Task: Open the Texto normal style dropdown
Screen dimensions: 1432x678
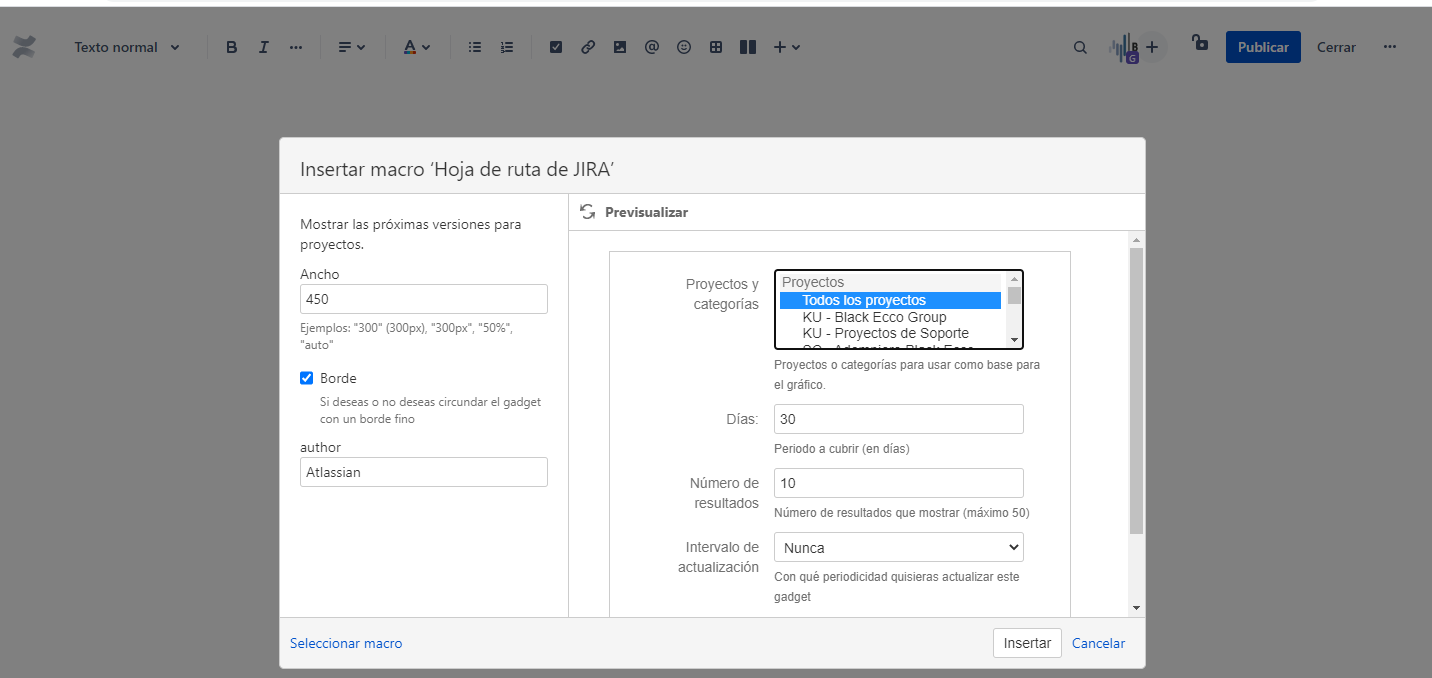Action: [x=127, y=47]
